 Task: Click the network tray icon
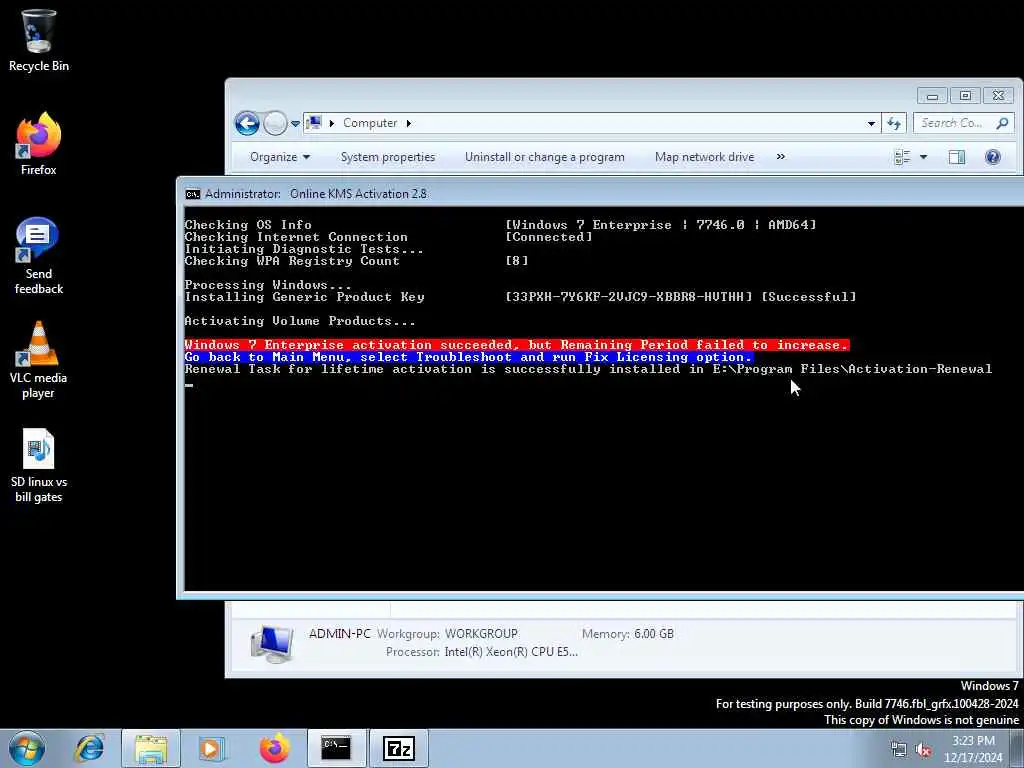point(899,750)
